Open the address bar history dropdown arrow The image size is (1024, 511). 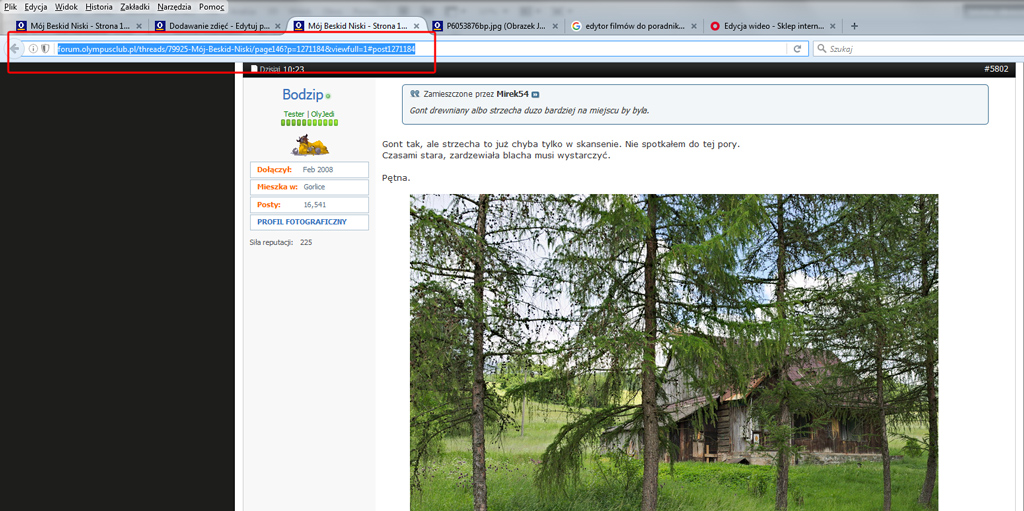click(780, 48)
